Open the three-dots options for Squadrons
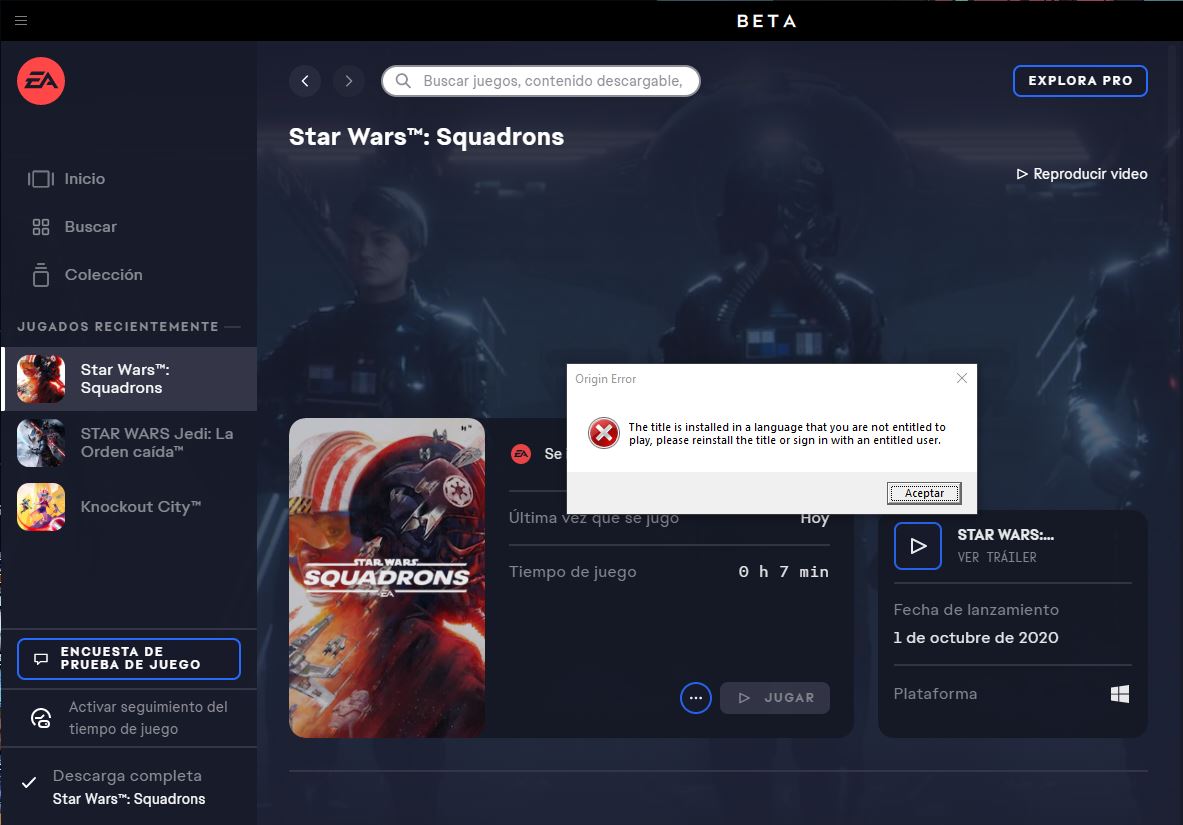Image resolution: width=1183 pixels, height=825 pixels. click(x=696, y=698)
